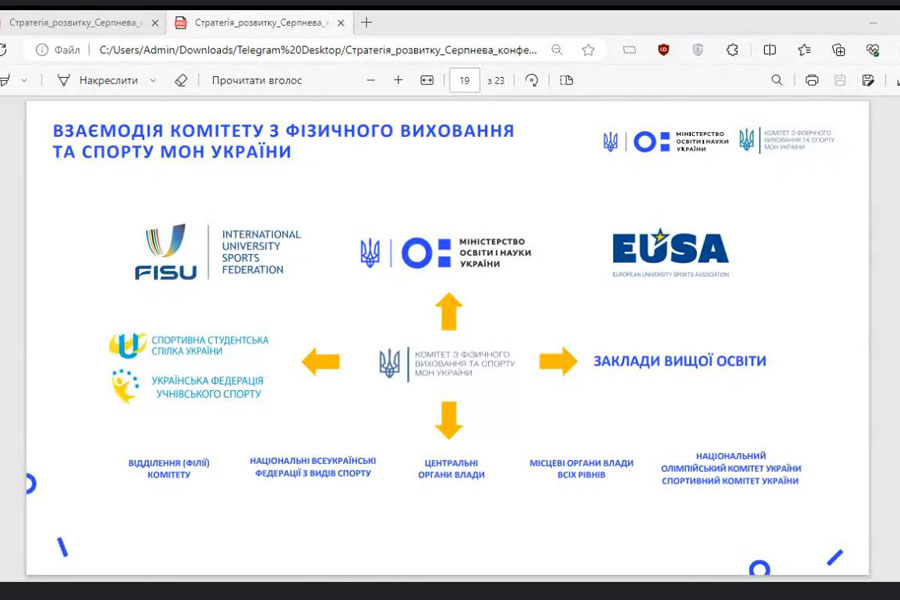Viewport: 900px width, 600px height.
Task: Switch page view layout
Action: coord(567,80)
